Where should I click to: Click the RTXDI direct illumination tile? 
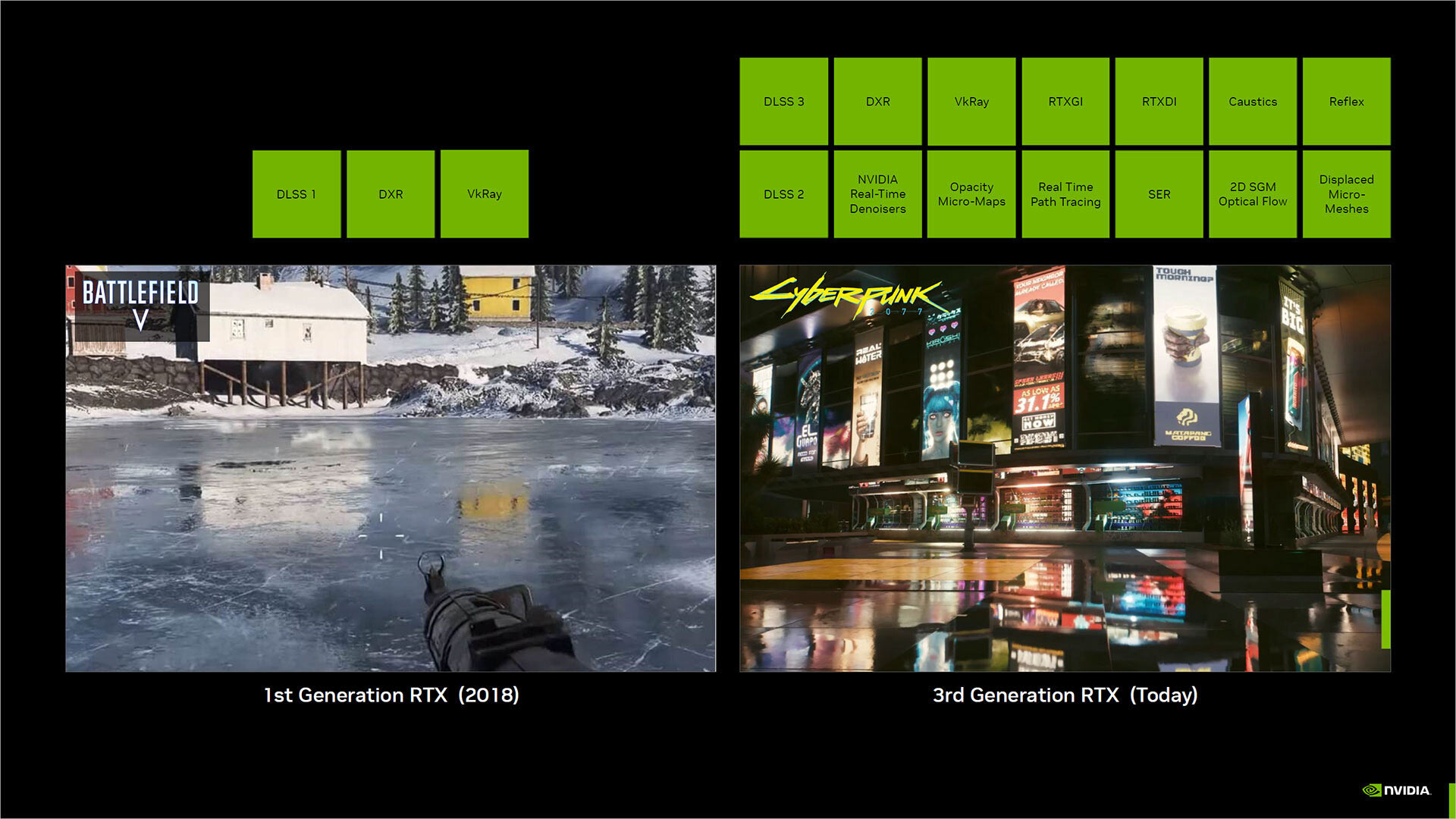pos(1159,101)
